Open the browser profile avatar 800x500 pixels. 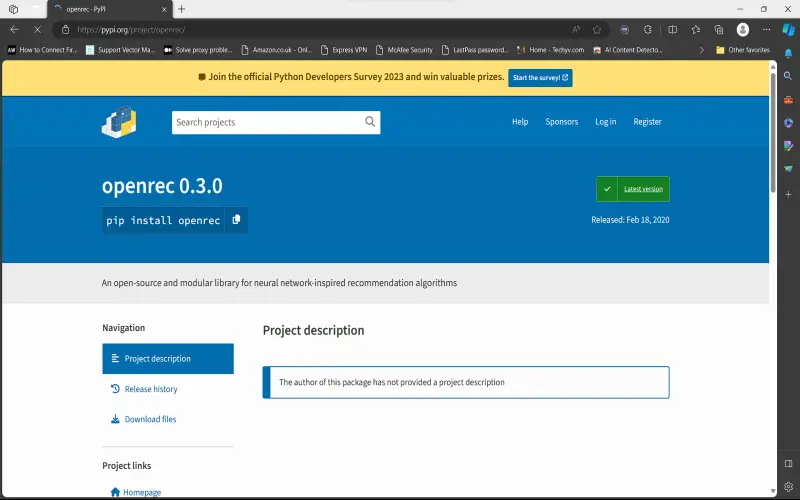coord(743,30)
